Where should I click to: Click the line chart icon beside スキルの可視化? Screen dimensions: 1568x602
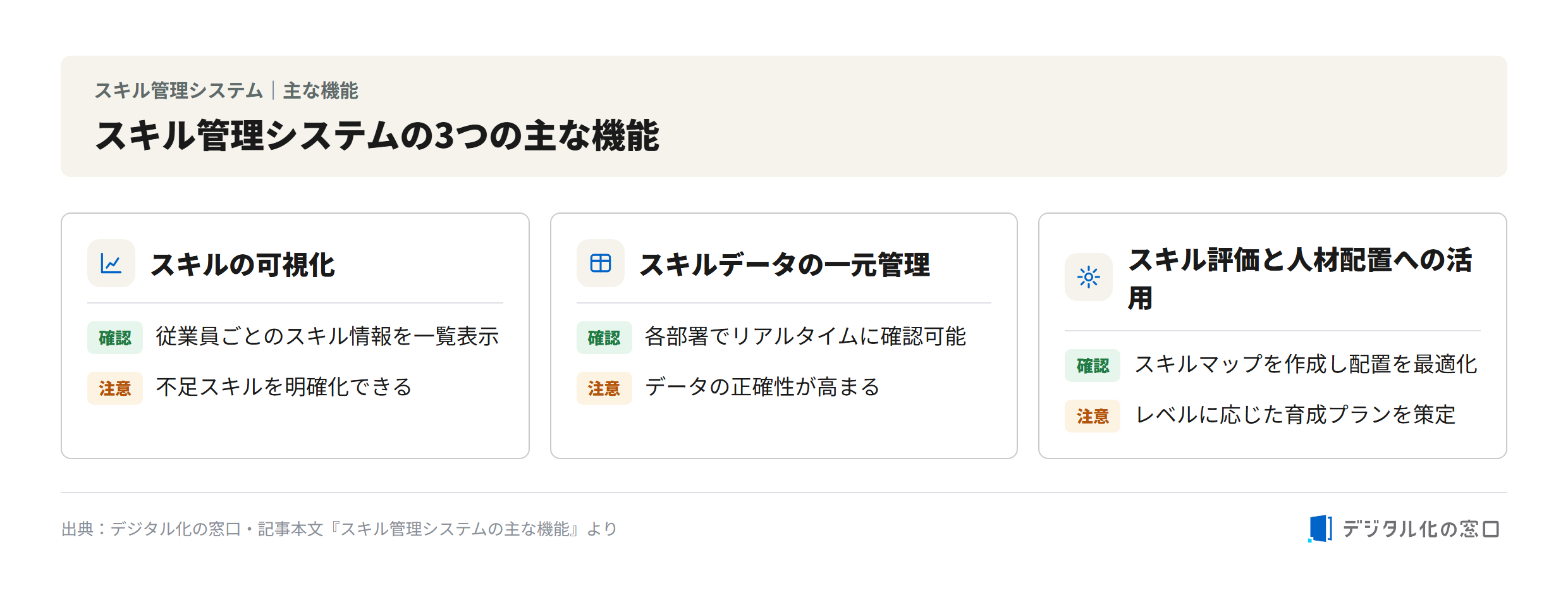pyautogui.click(x=111, y=263)
